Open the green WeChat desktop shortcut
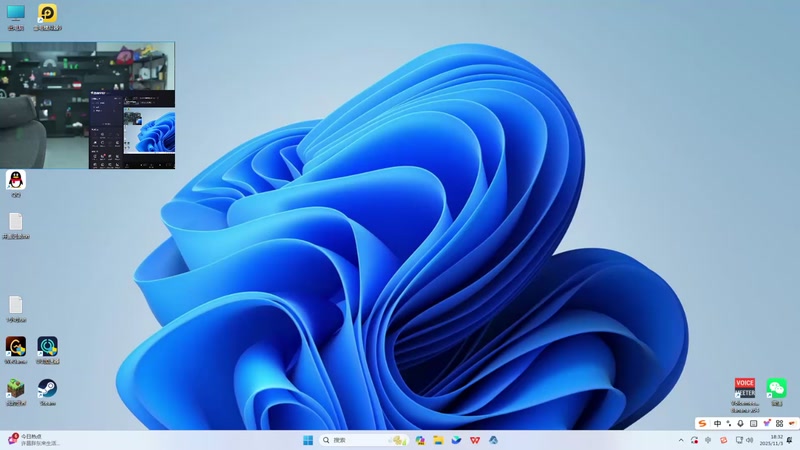 pyautogui.click(x=777, y=392)
